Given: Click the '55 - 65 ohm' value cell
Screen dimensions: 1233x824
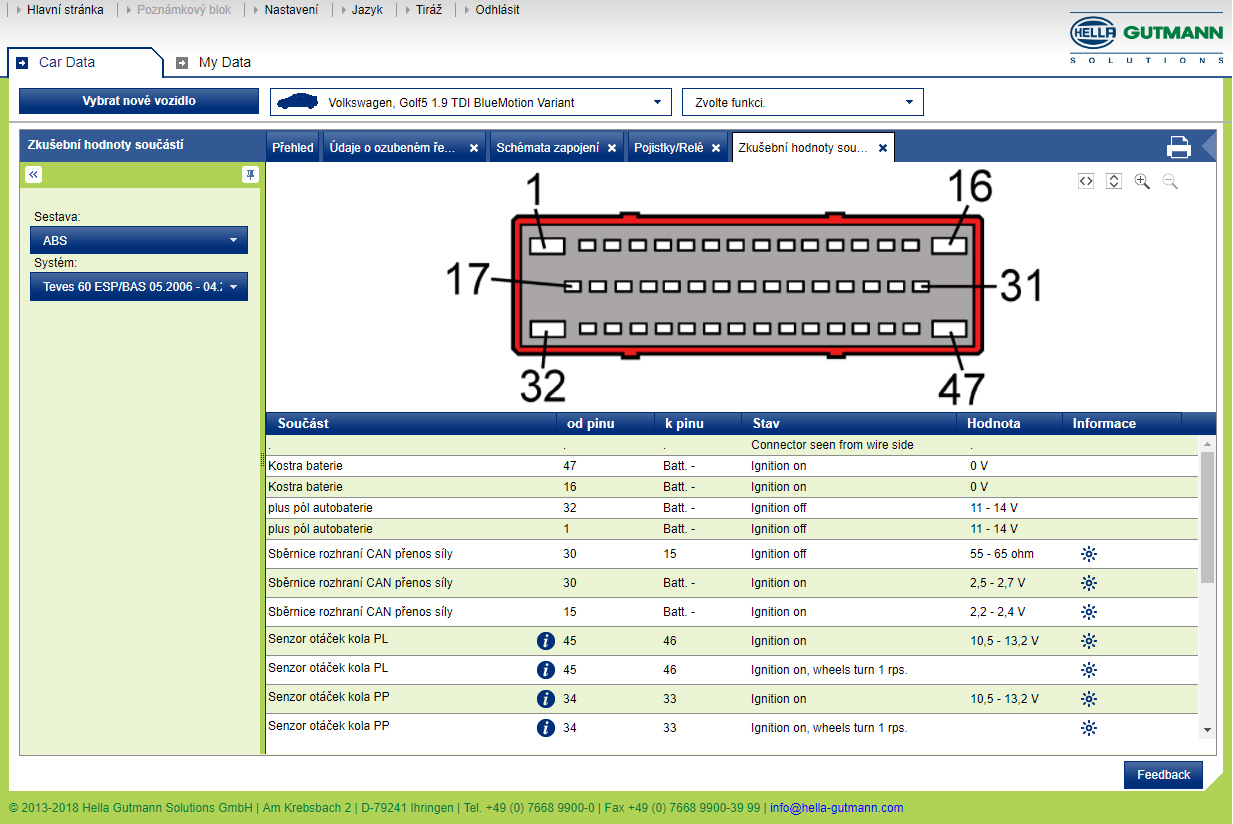Looking at the screenshot, I should [1002, 554].
